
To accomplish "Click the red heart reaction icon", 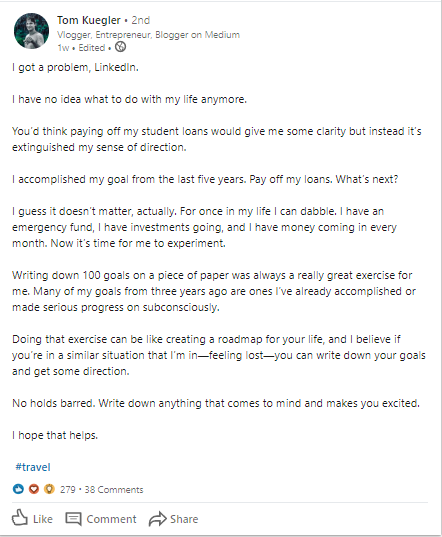I will tap(34, 489).
